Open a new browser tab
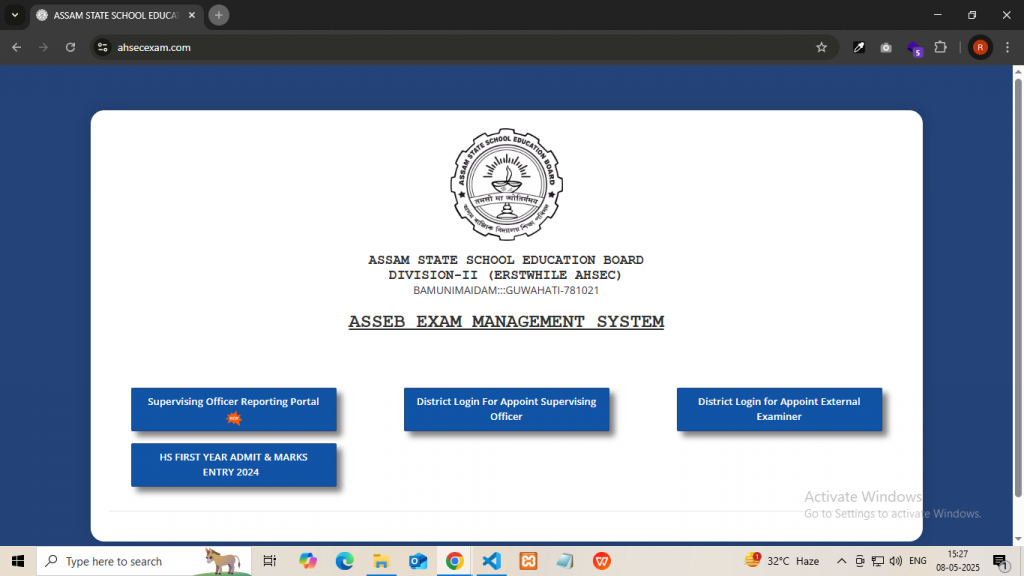 (x=219, y=15)
